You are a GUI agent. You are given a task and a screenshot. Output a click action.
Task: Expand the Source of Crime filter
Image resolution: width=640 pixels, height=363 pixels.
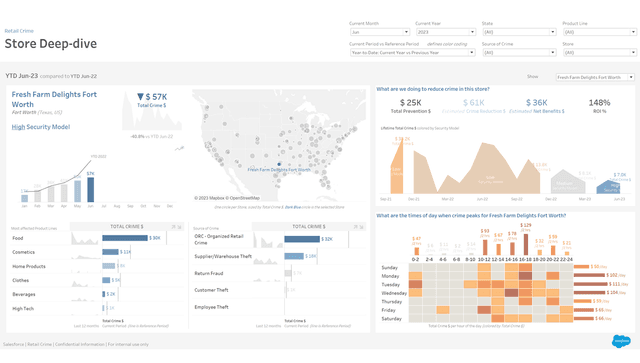click(519, 52)
